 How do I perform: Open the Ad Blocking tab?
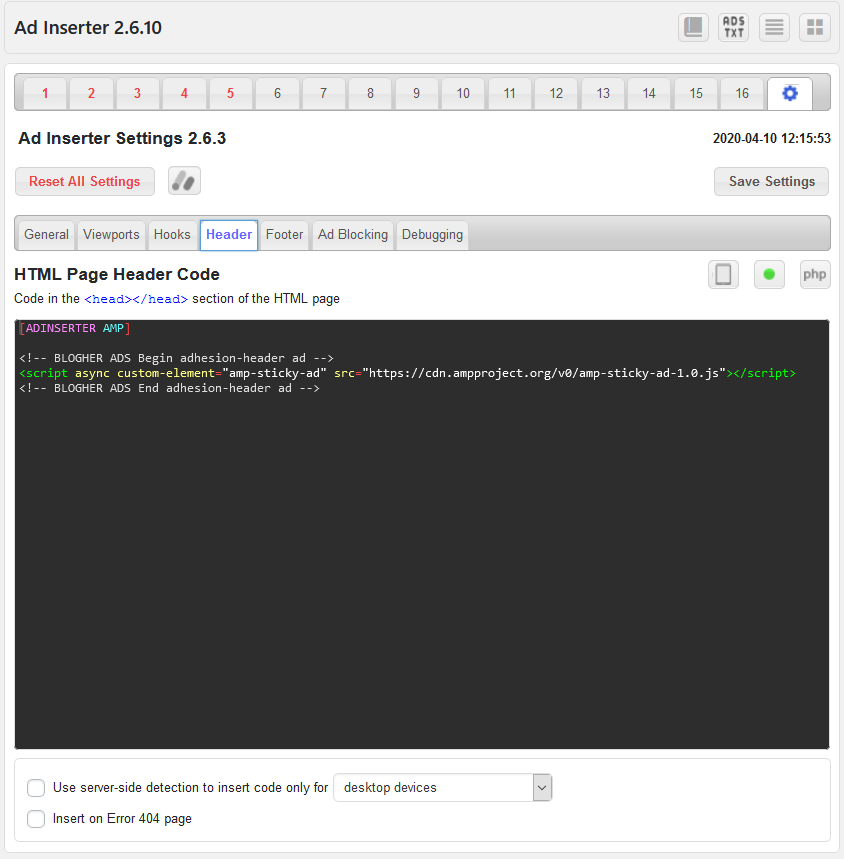point(353,234)
